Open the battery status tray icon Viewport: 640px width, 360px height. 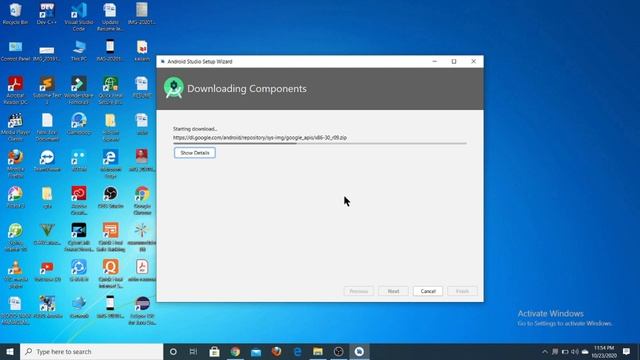(x=565, y=351)
